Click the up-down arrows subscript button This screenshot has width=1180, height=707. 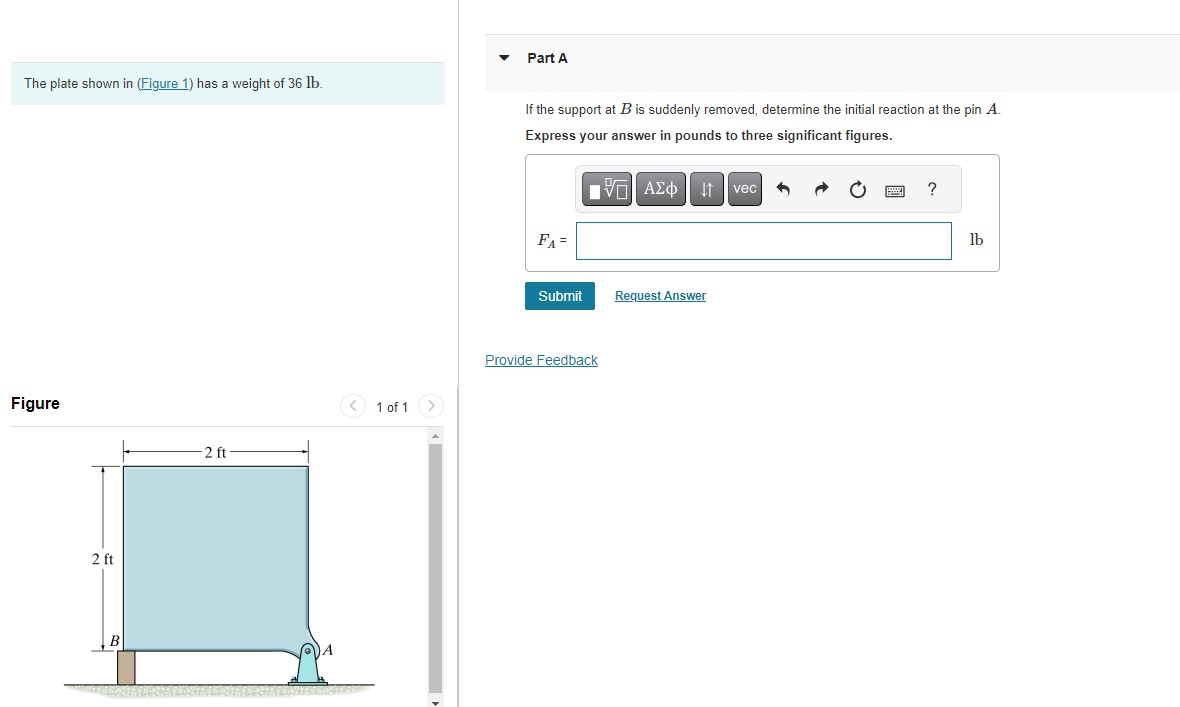[707, 189]
